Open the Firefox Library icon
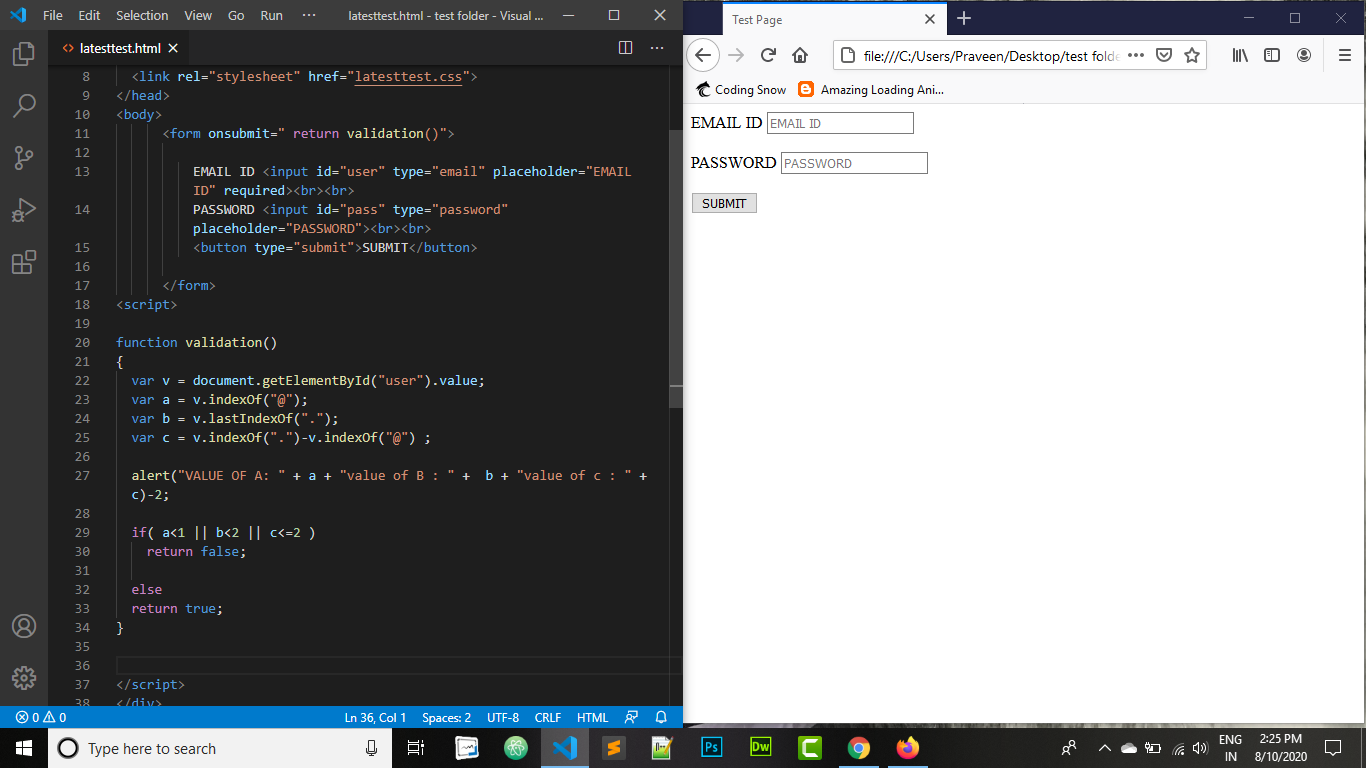This screenshot has width=1366, height=768. (x=1239, y=56)
